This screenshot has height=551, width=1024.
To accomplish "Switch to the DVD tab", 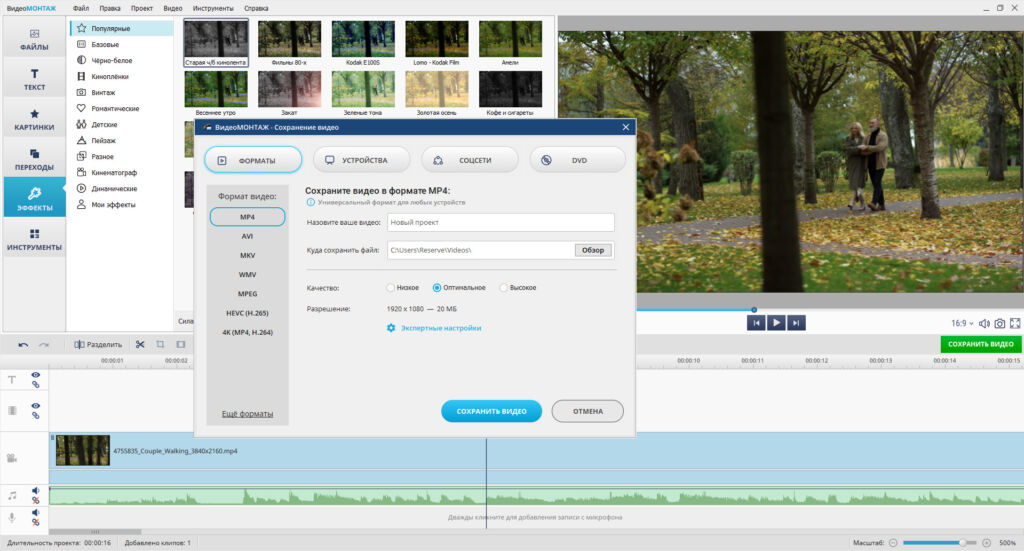I will (x=578, y=160).
